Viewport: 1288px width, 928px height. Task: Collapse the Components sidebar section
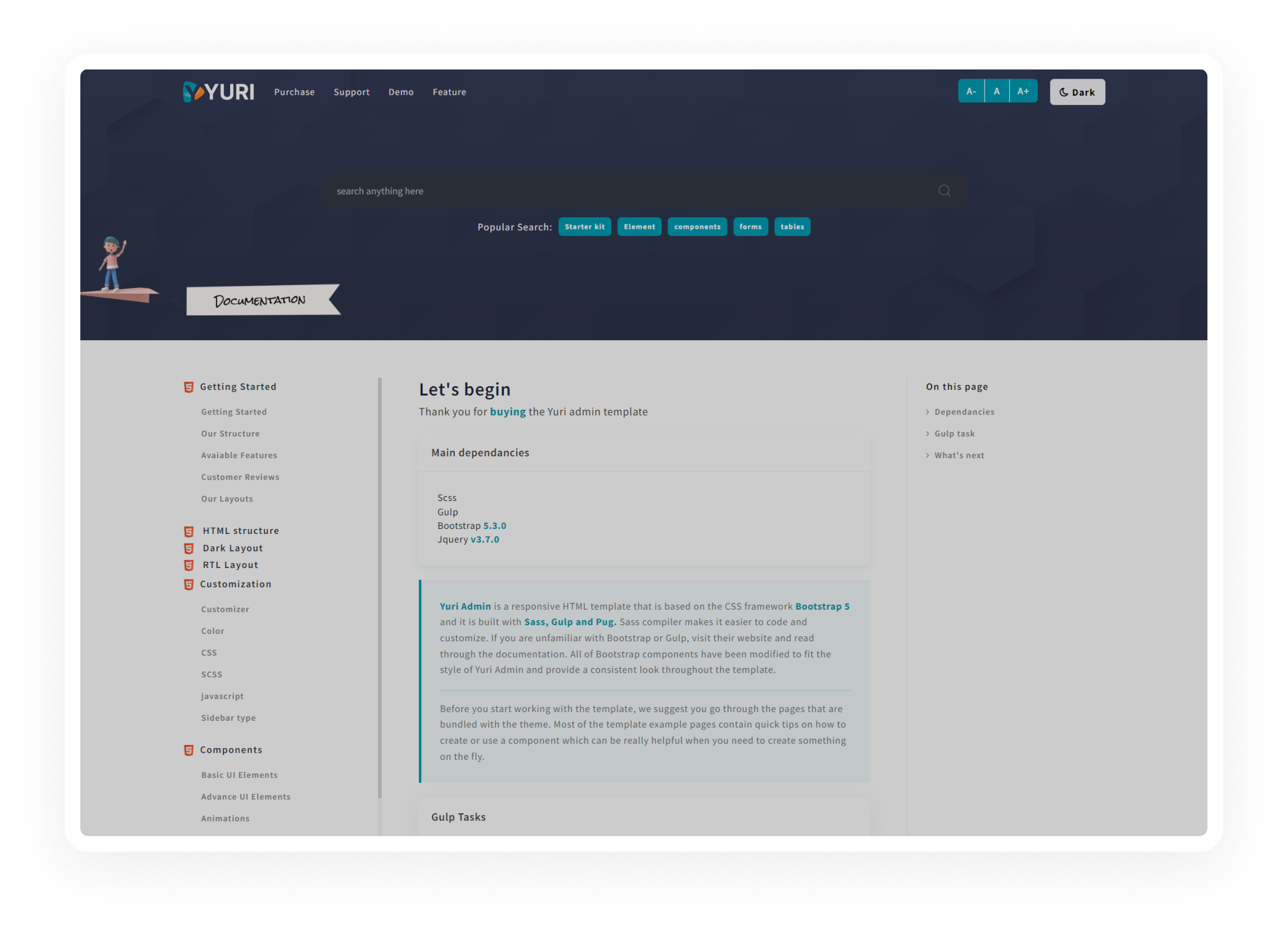pos(231,749)
